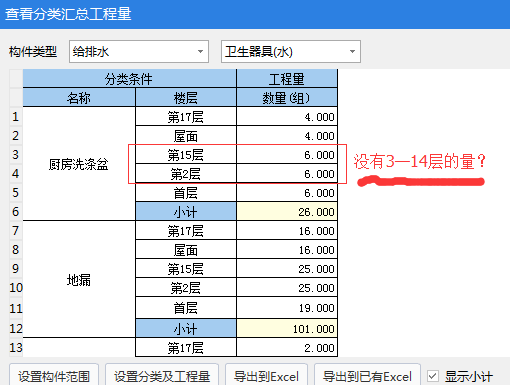
Task: Click the 16.000 value in row 7
Action: click(287, 231)
